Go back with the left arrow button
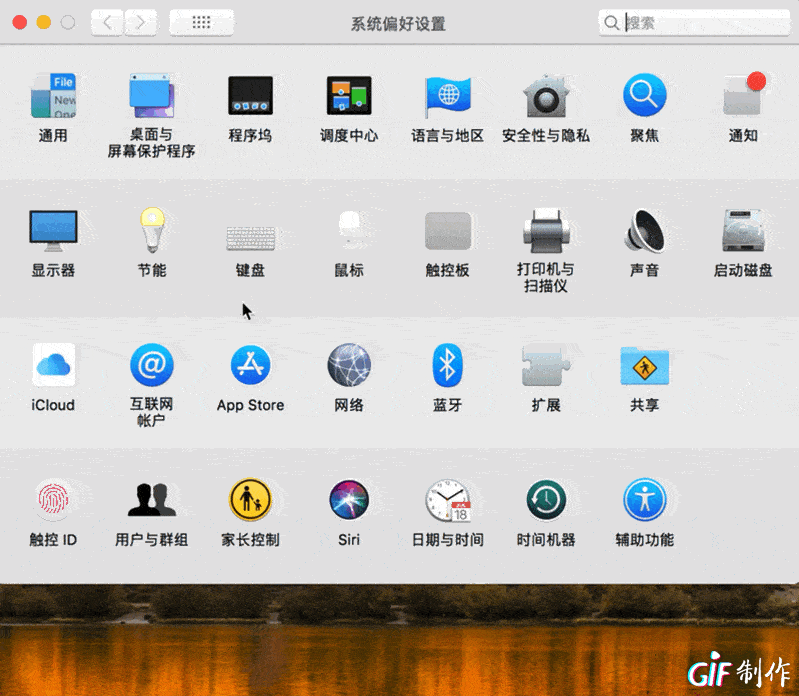The image size is (799, 696). point(107,22)
